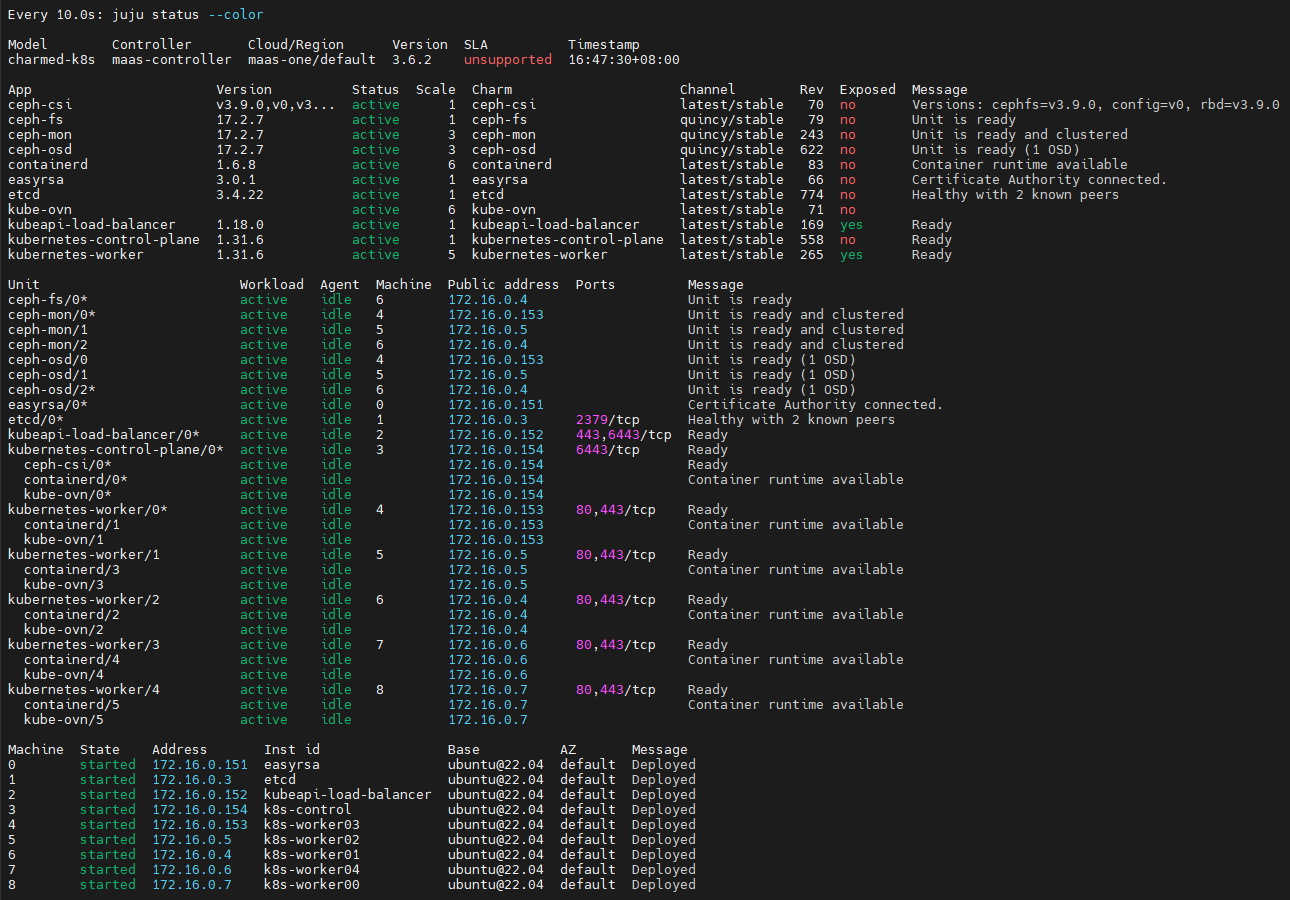Click unit message 'Unit is ready (1 OSD)' for ceph-osd/0
The image size is (1290, 900).
point(772,360)
